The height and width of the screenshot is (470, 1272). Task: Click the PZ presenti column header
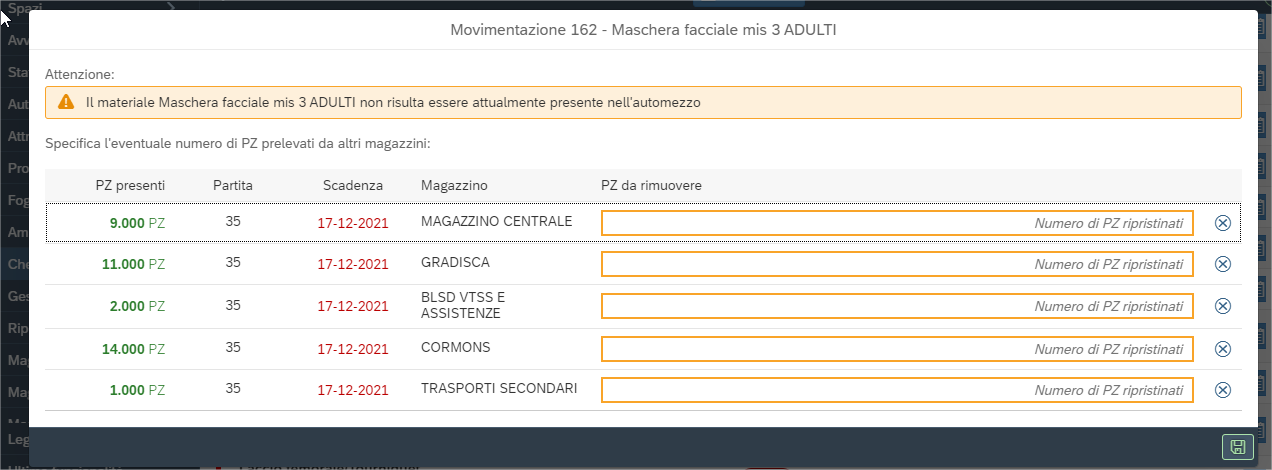[130, 185]
